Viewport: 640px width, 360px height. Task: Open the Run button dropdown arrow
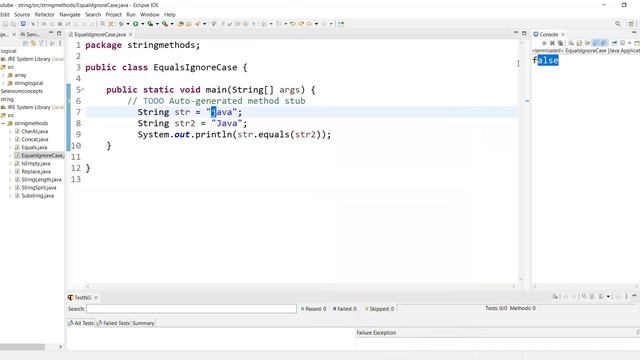pyautogui.click(x=142, y=24)
